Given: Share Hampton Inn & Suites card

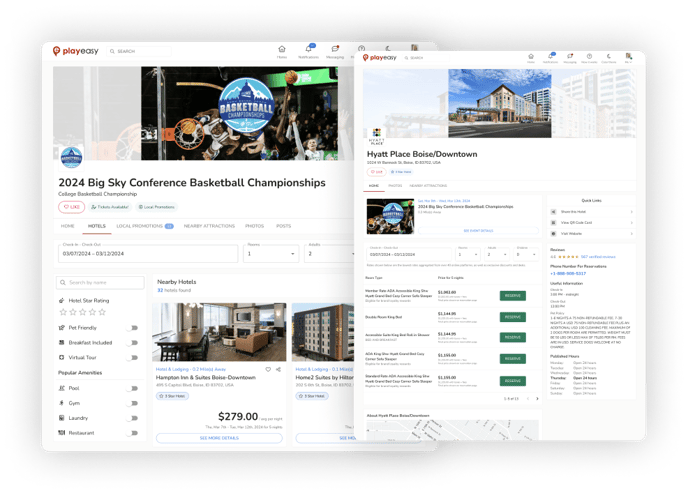Looking at the screenshot, I should coord(279,369).
